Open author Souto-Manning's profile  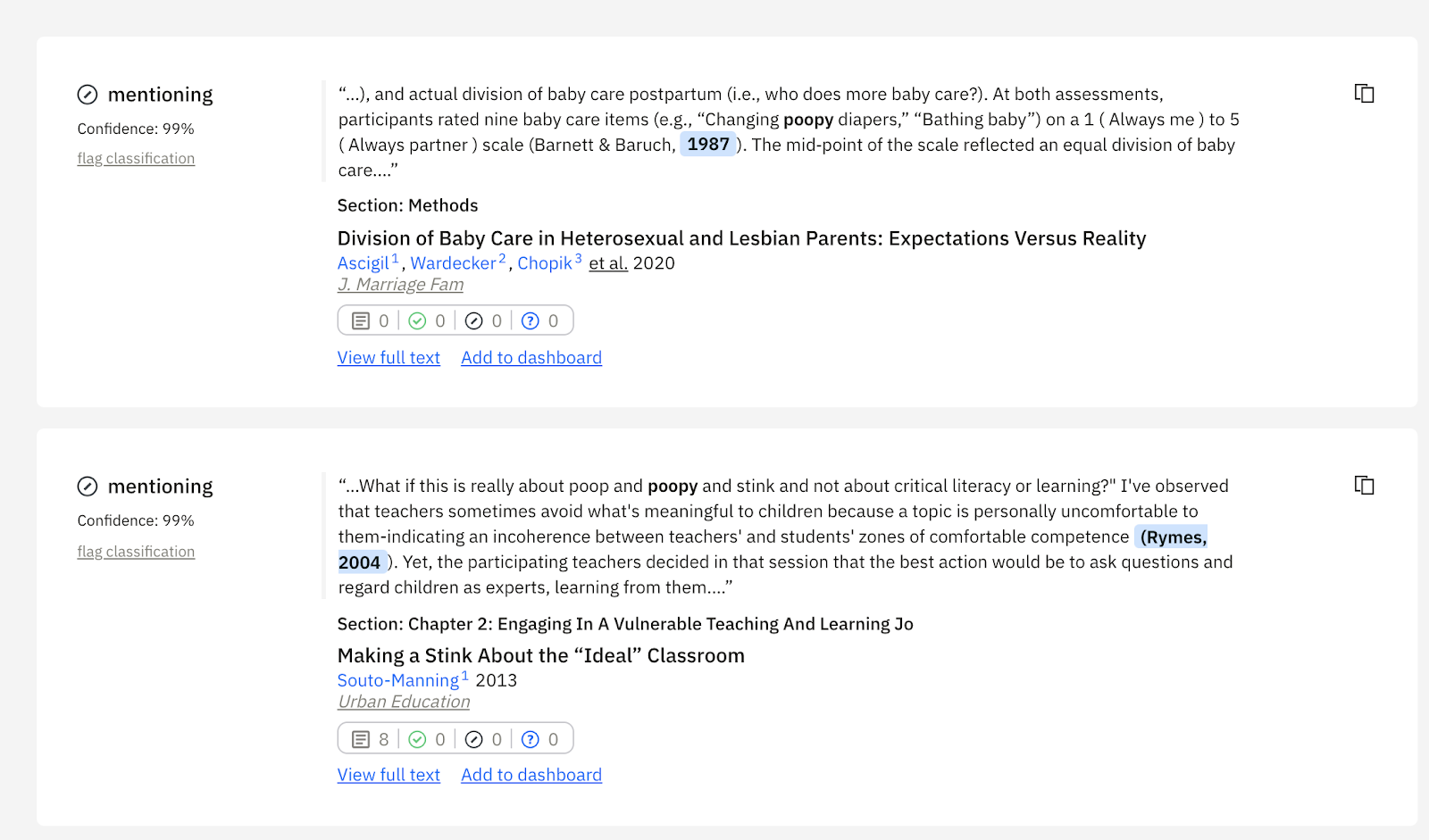coord(397,681)
